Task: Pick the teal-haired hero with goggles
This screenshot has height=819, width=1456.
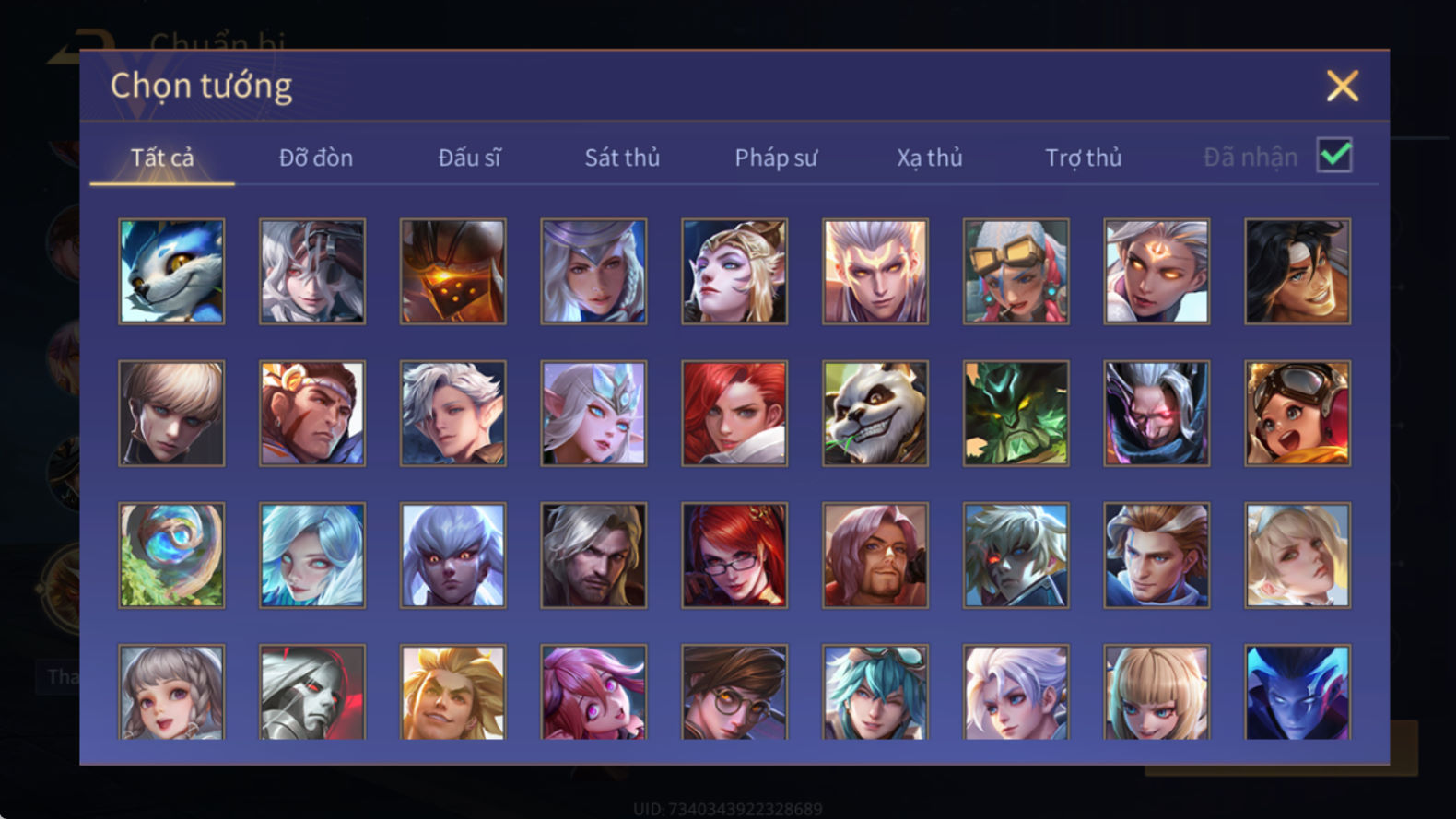Action: tap(875, 692)
